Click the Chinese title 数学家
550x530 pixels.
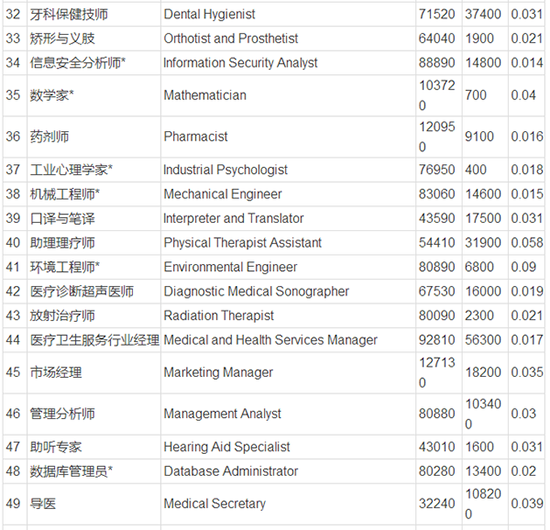(52, 95)
